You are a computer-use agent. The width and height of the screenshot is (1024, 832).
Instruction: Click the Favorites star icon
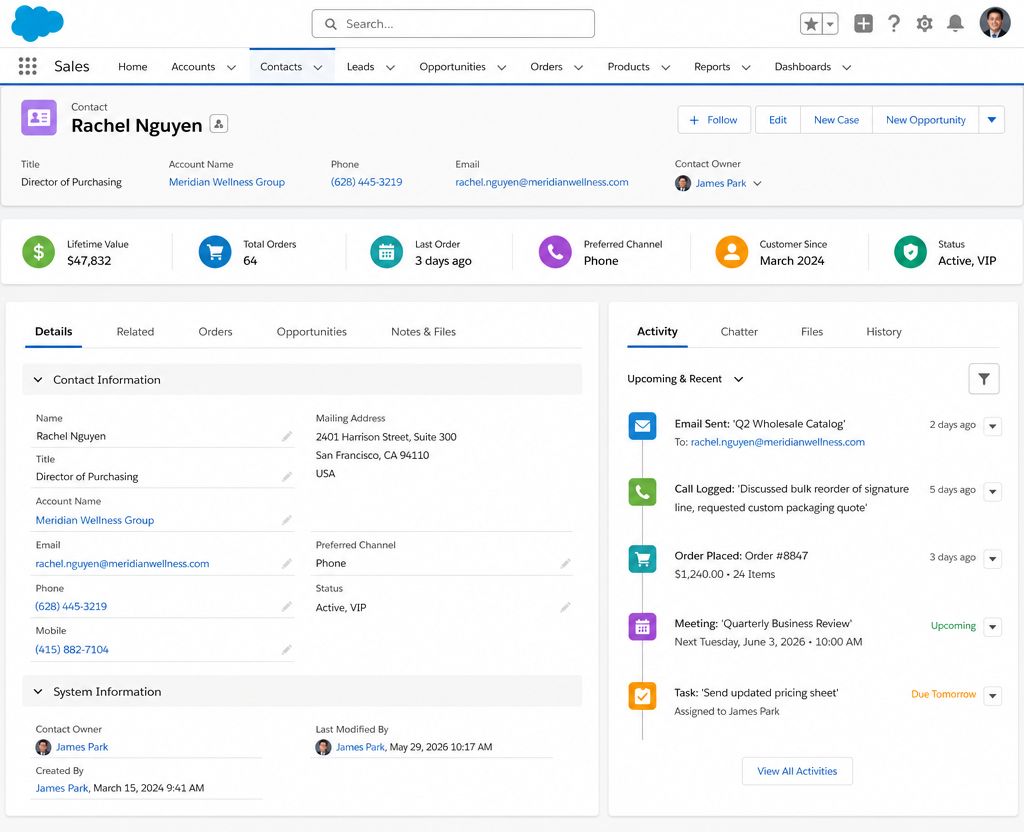click(811, 24)
